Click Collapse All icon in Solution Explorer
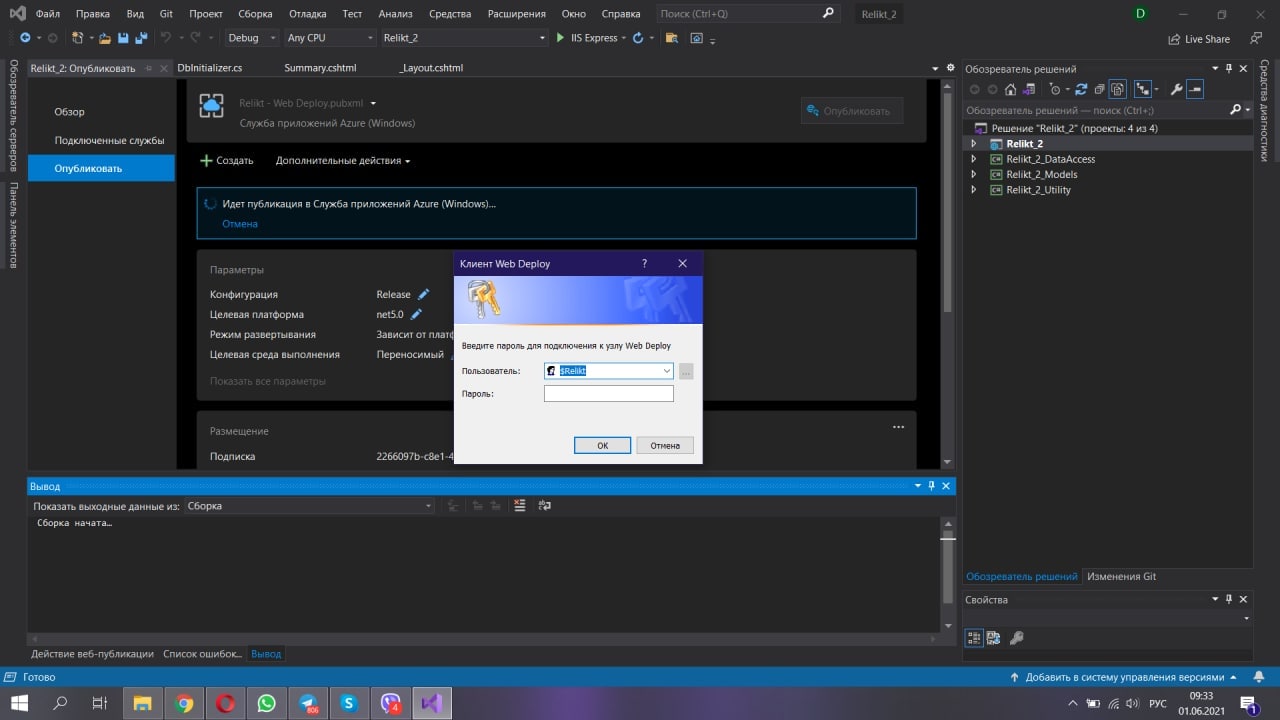 pos(1099,89)
